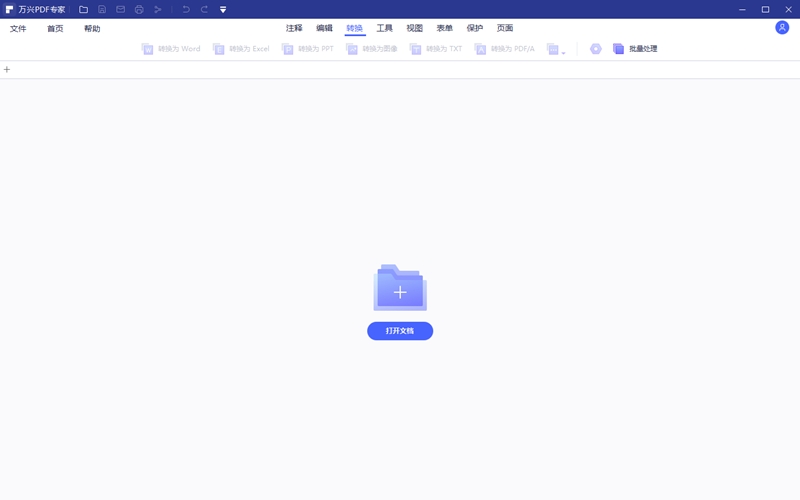Switch to the 注释 tab
The image size is (800, 500).
[x=294, y=28]
